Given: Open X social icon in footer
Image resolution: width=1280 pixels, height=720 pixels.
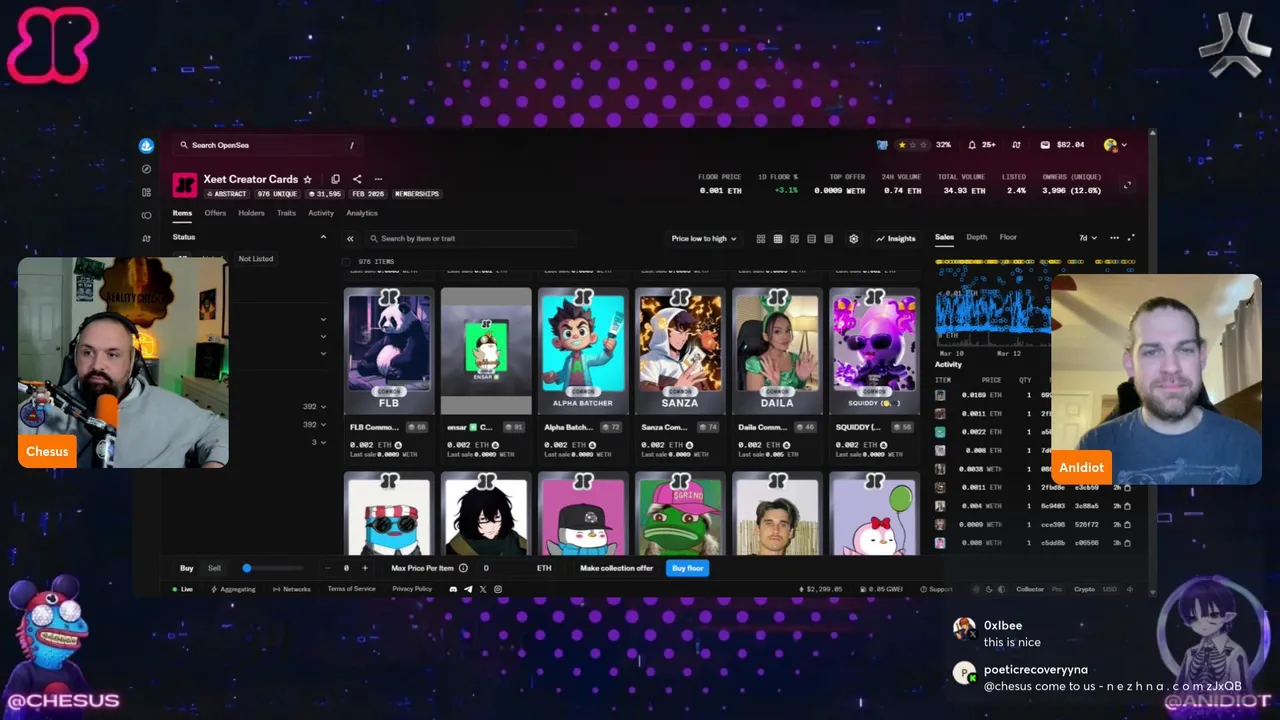Looking at the screenshot, I should pos(483,589).
